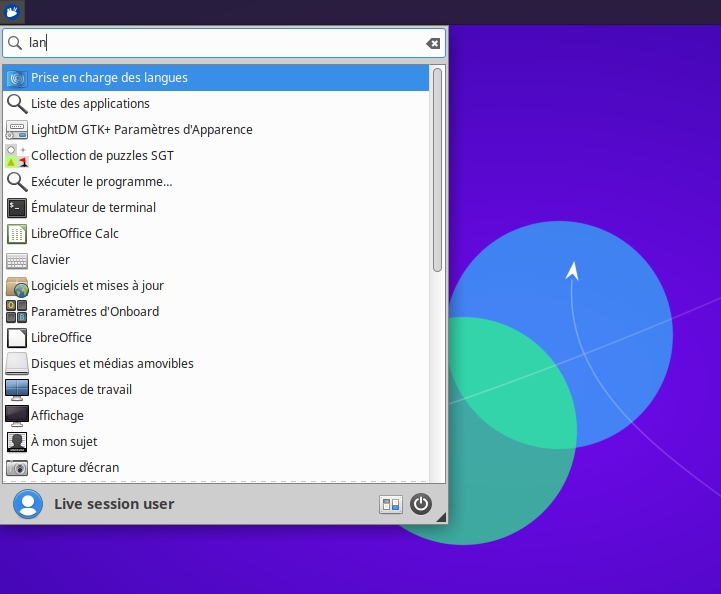Open Disques et médias amovibles
This screenshot has height=594, width=721.
(112, 364)
